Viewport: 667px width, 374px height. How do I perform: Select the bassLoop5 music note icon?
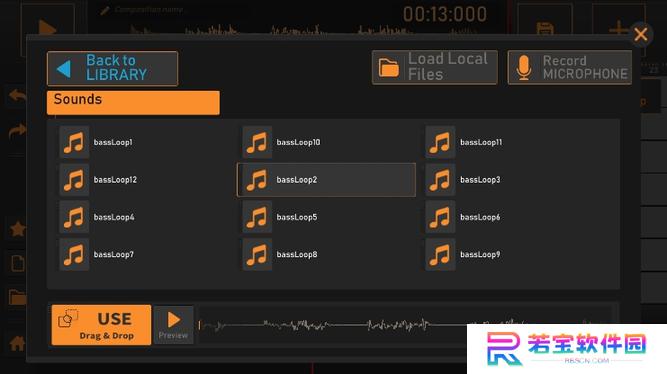point(257,217)
